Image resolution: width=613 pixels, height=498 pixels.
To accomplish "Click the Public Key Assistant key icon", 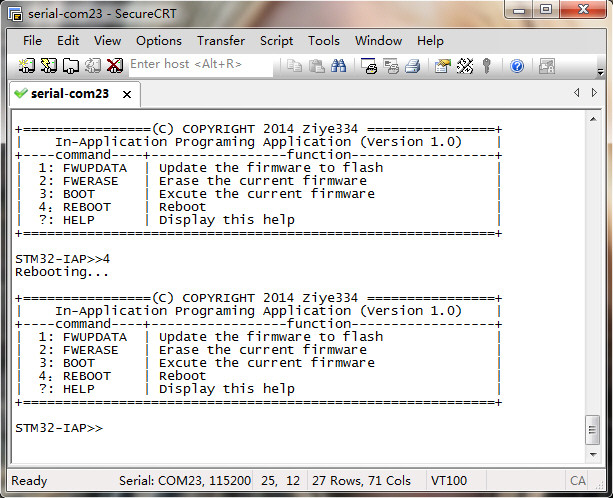I will [486, 66].
